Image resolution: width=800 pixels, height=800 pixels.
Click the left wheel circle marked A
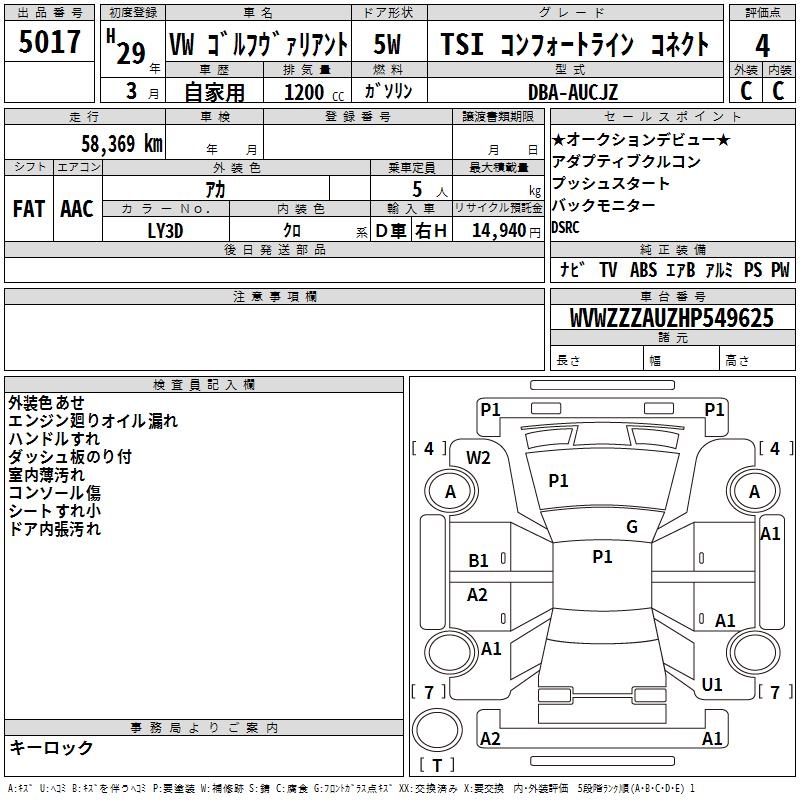coord(450,491)
